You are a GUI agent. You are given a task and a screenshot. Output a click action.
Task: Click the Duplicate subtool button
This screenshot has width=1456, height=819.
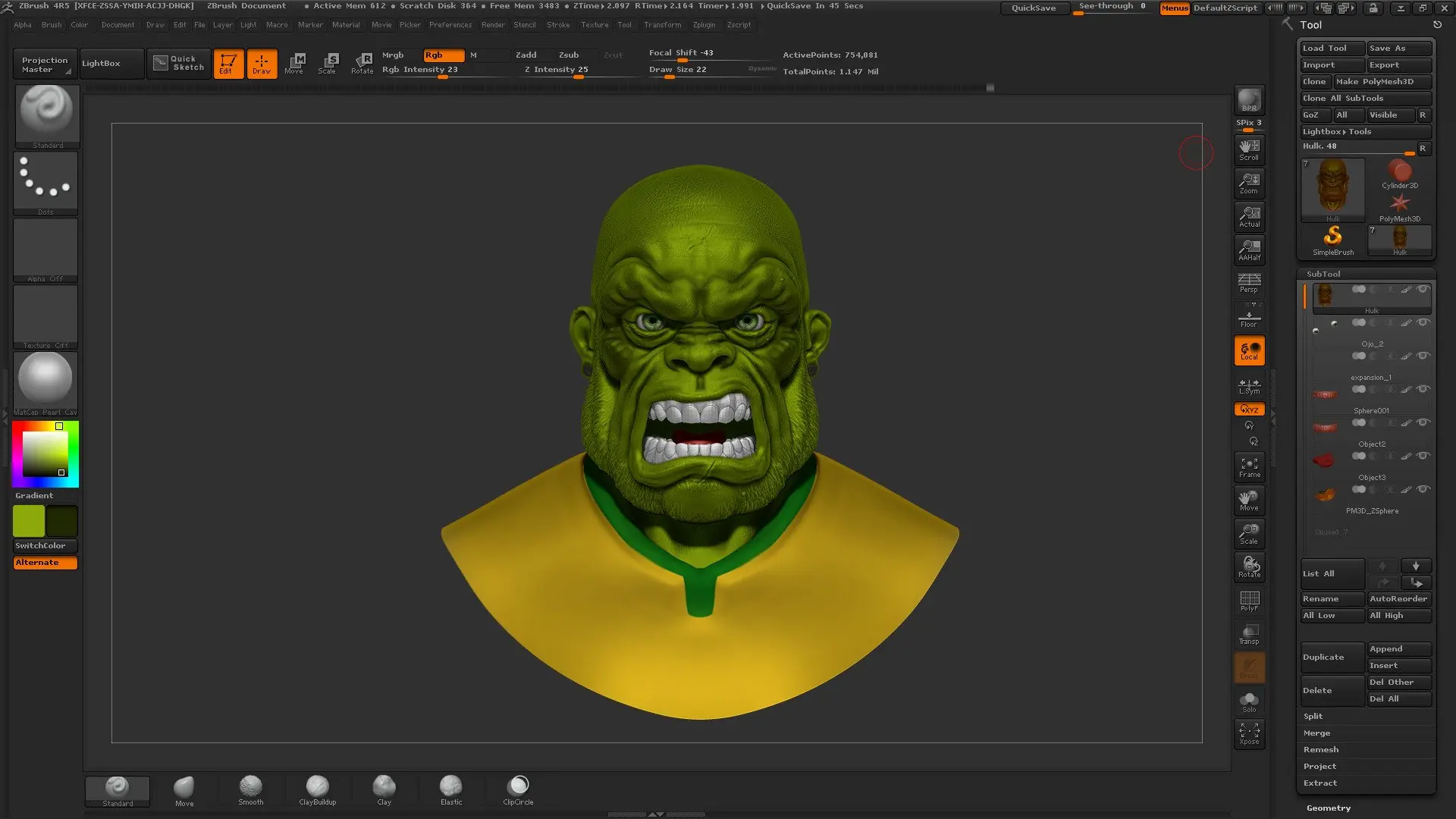1332,657
